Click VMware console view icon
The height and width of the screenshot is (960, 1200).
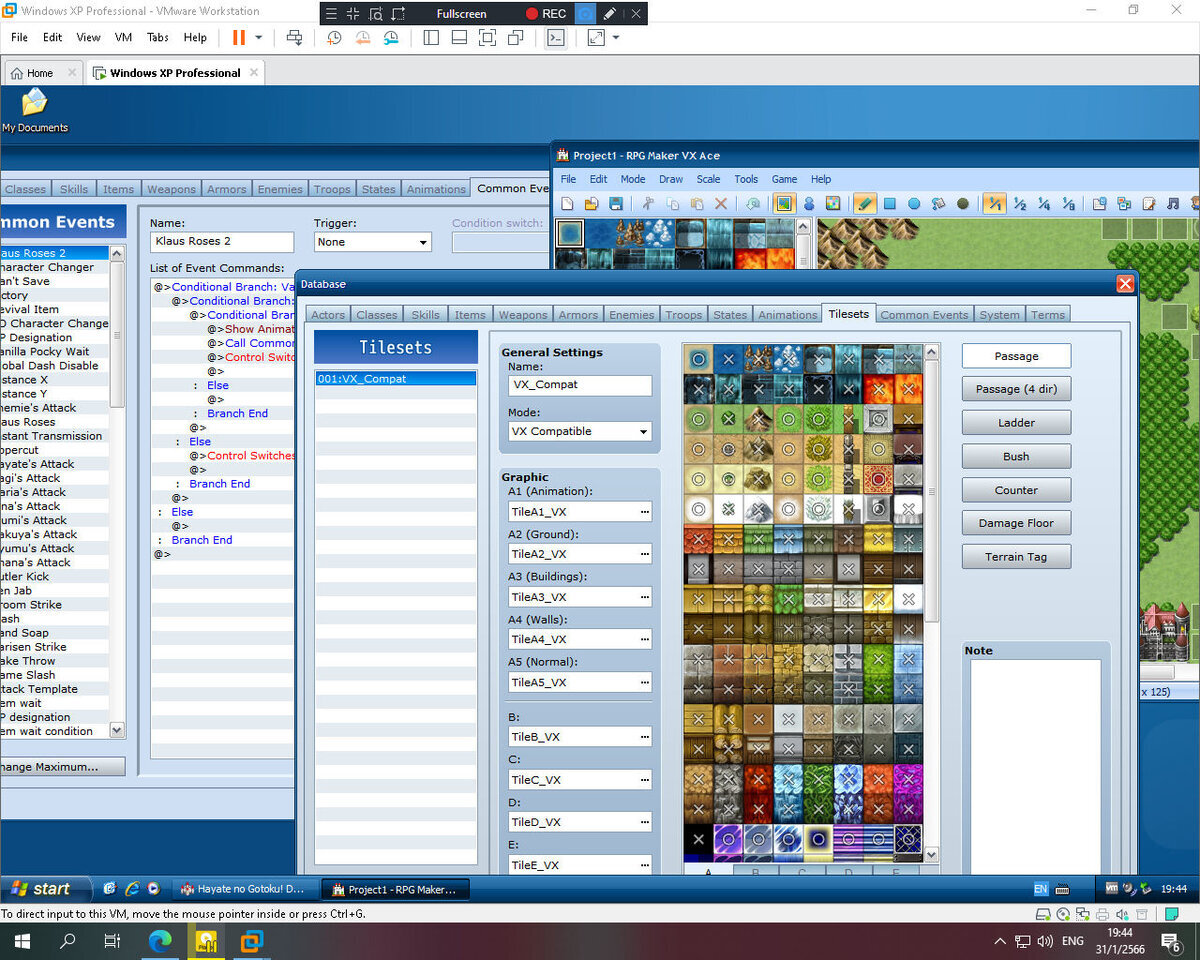(556, 37)
